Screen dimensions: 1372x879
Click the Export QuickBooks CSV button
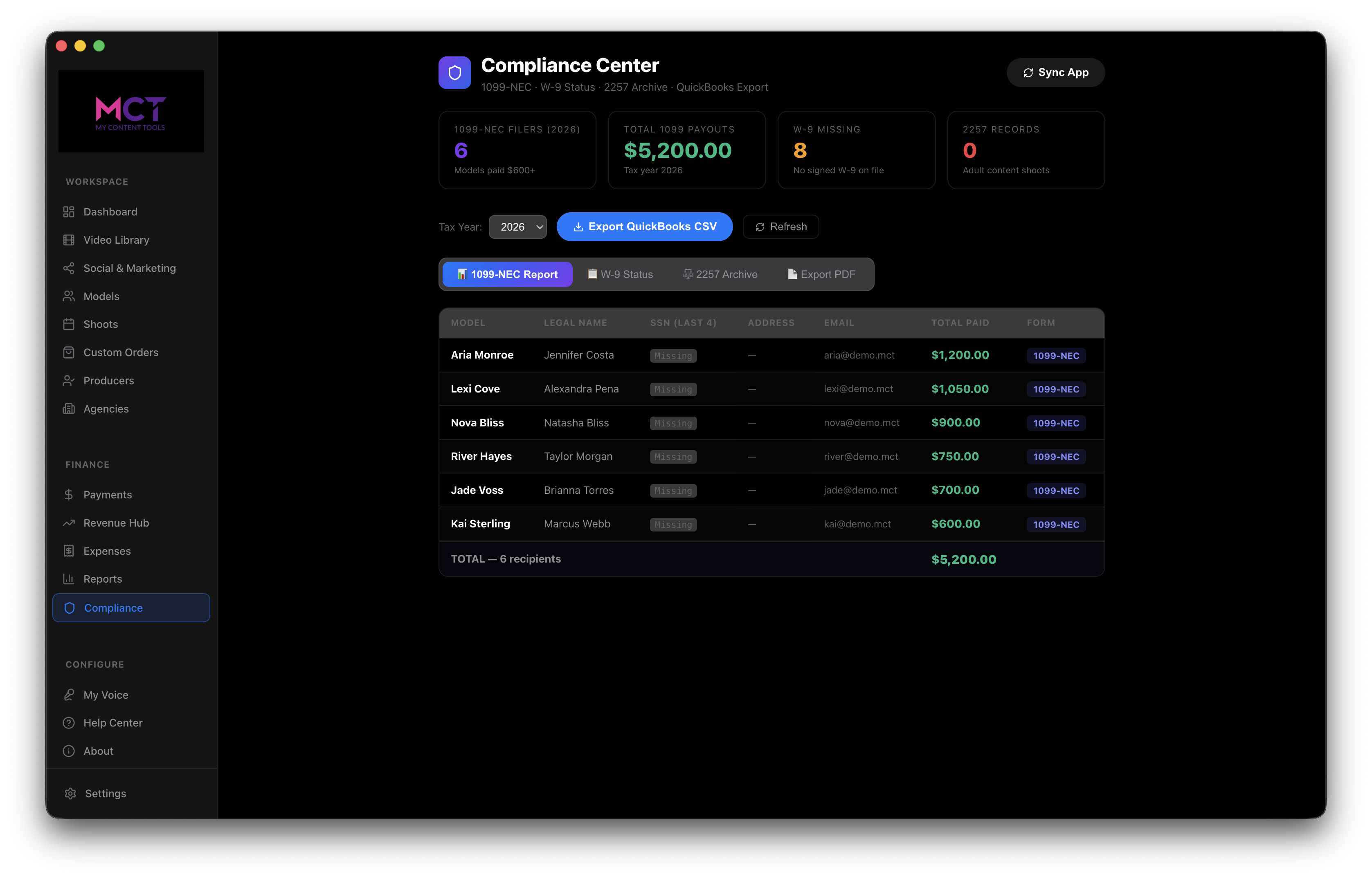tap(645, 226)
